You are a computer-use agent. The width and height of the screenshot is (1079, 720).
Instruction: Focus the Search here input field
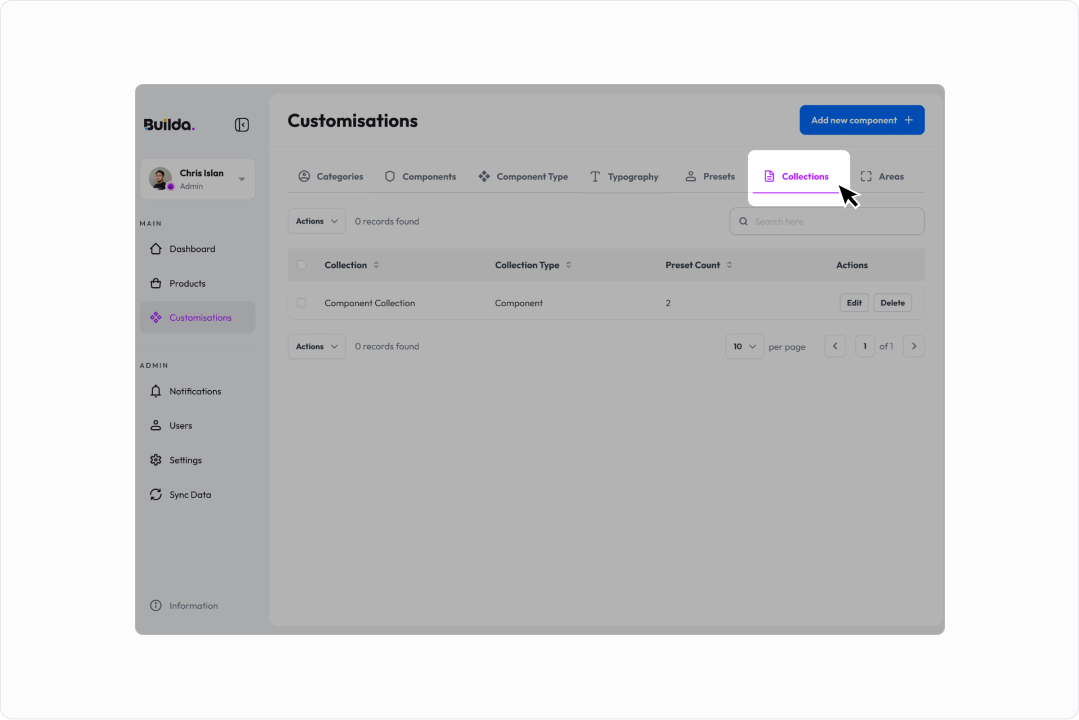coord(826,222)
